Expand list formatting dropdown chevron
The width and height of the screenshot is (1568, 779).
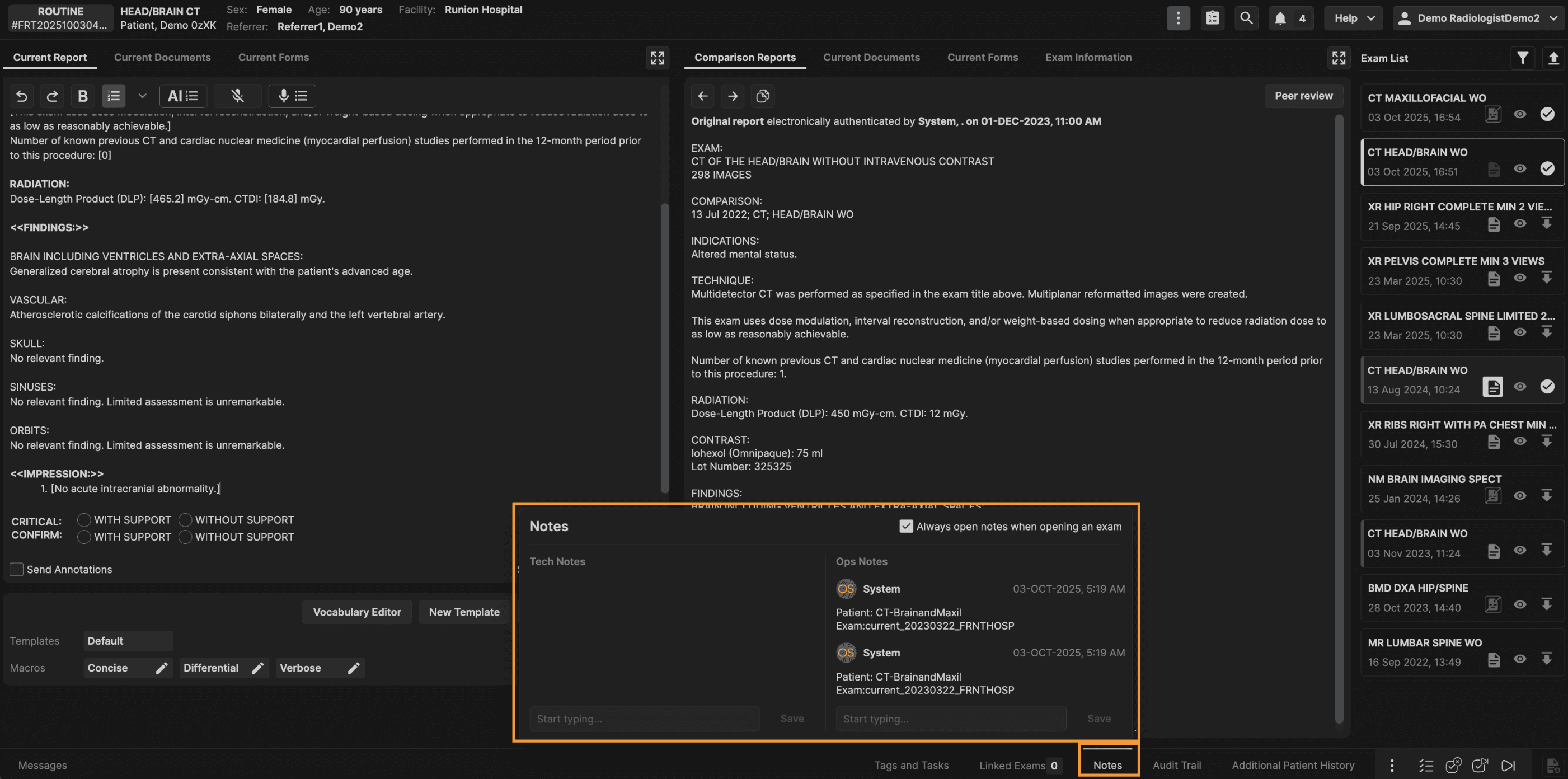(143, 96)
